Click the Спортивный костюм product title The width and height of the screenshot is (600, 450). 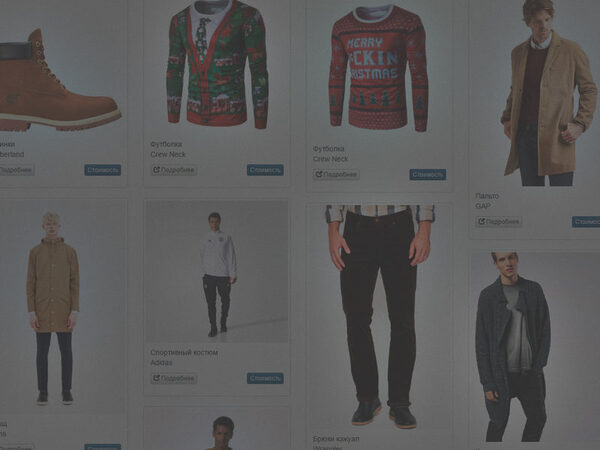pos(184,352)
